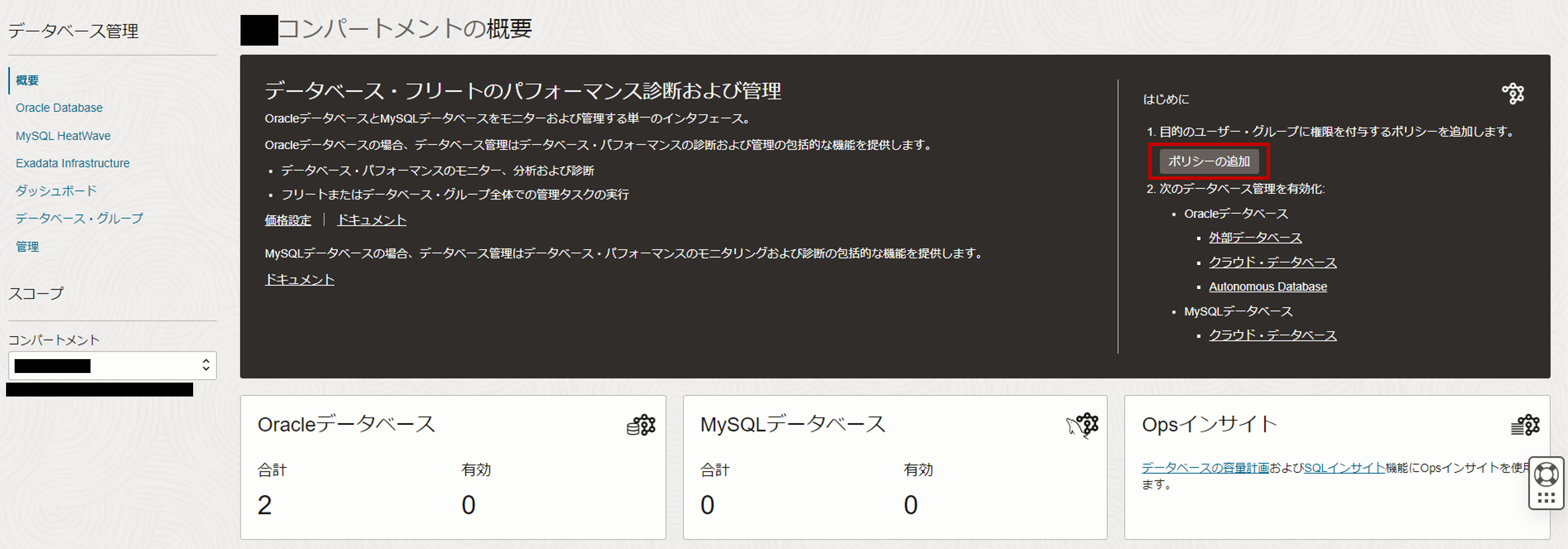Viewport: 1568px width, 549px height.
Task: Open the クラウド・データベース link under Oracleデータベース
Action: coord(1272,262)
